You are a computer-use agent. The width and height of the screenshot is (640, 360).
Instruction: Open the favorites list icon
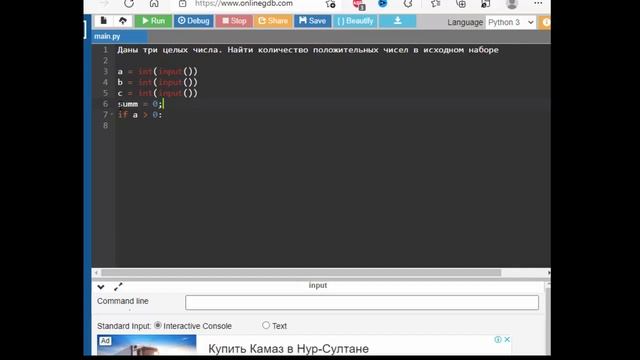(436, 4)
